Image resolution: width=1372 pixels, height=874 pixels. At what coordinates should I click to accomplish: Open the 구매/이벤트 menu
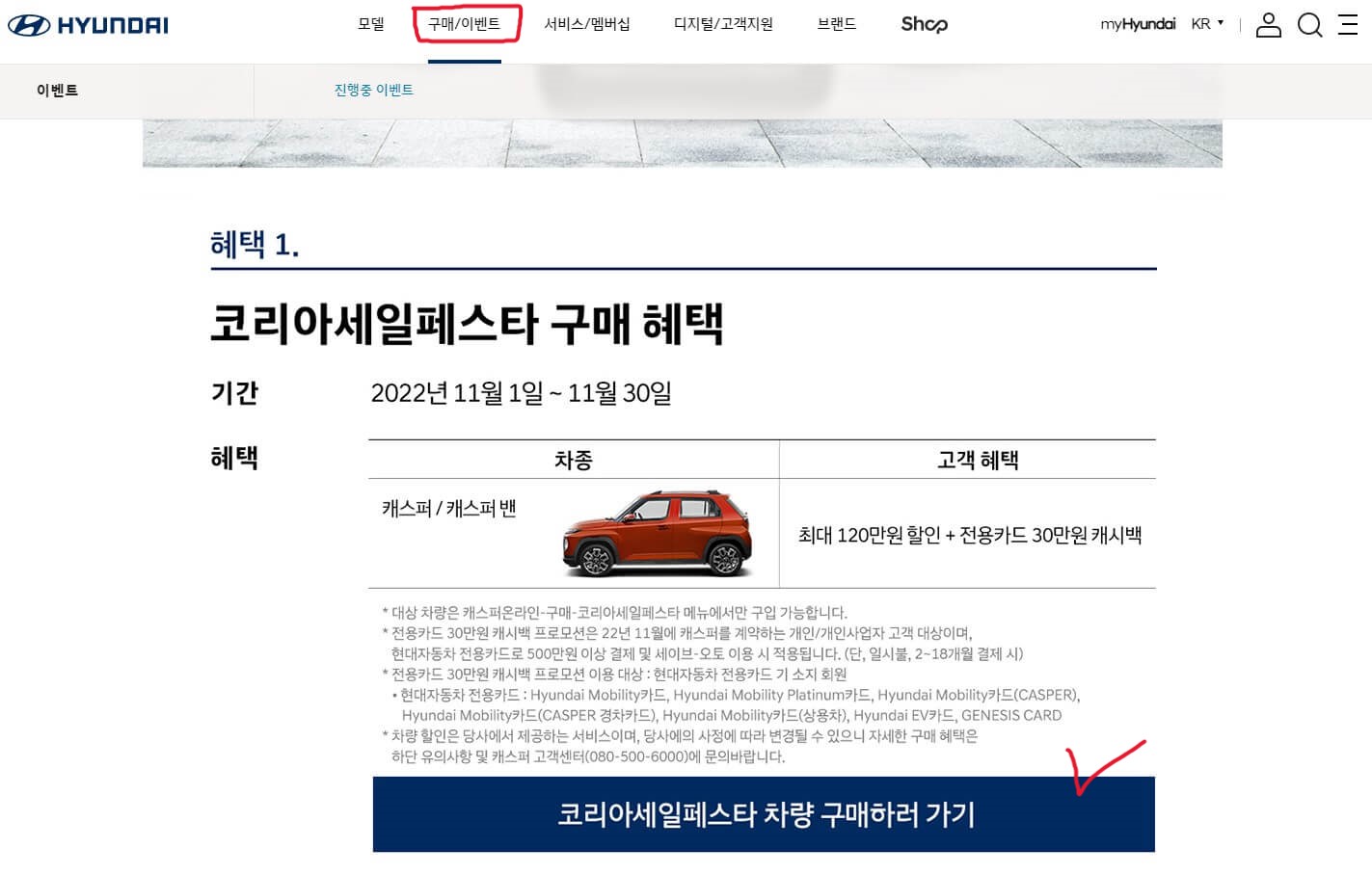[x=465, y=24]
